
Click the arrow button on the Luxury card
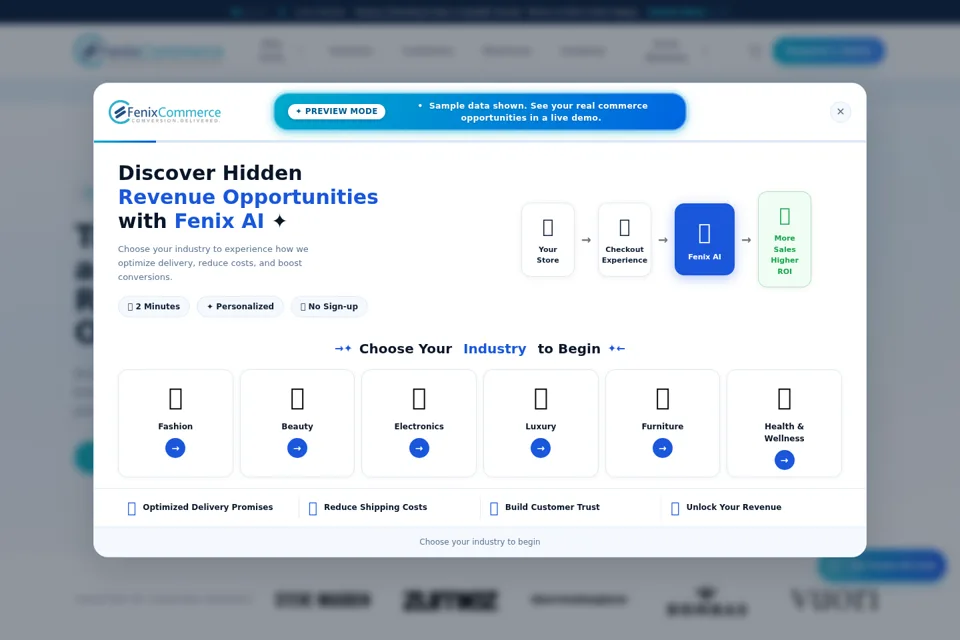tap(541, 448)
